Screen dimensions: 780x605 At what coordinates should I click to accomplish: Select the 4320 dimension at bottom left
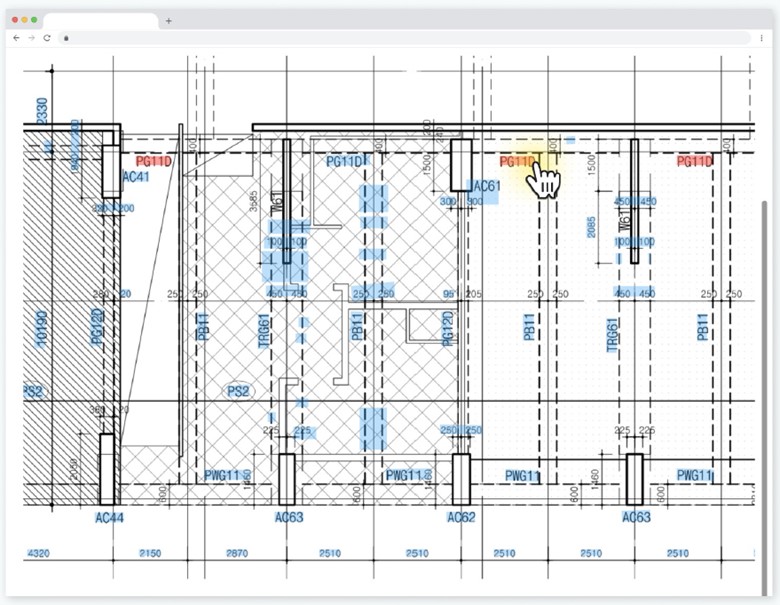tap(37, 553)
